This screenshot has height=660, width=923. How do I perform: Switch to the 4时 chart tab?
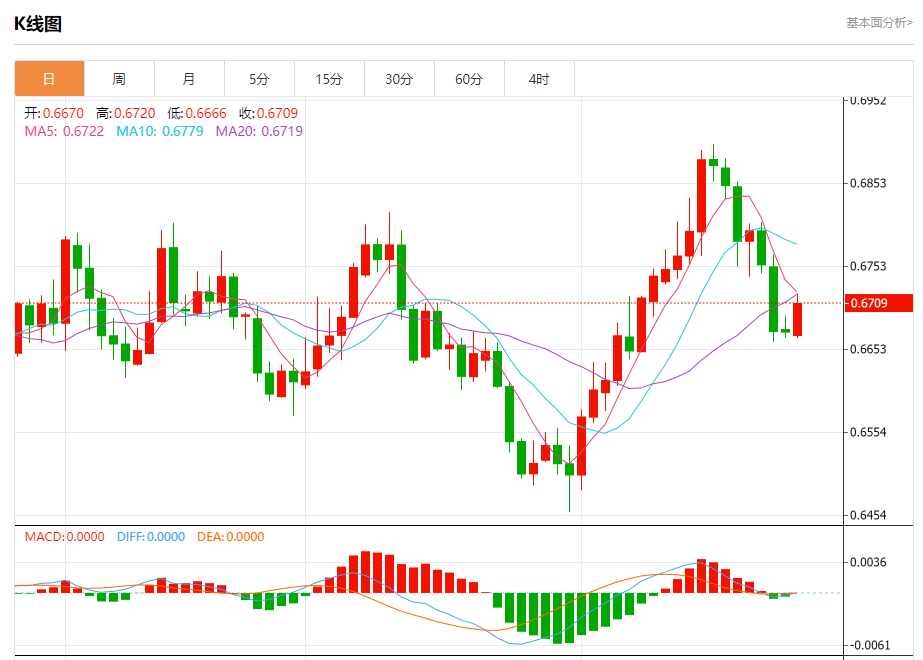tap(539, 79)
